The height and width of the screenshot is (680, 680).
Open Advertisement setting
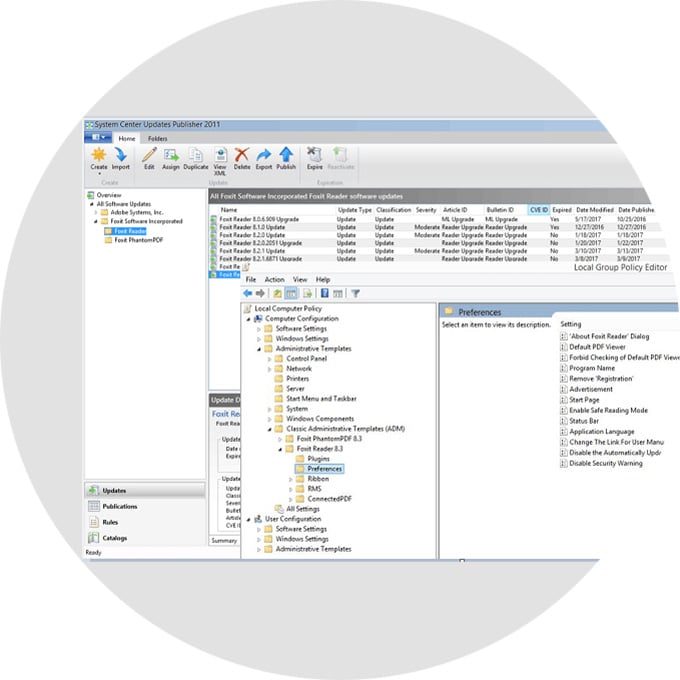(591, 389)
